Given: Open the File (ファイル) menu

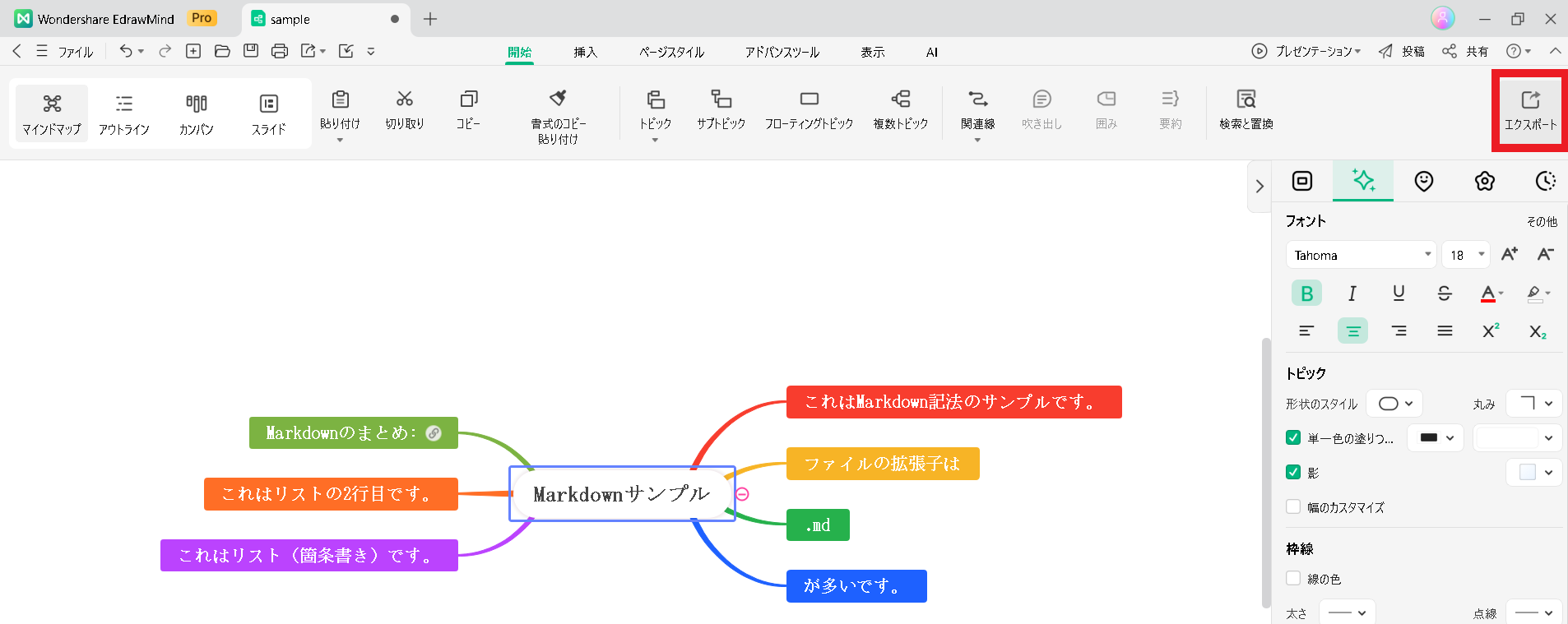Looking at the screenshot, I should 75,52.
